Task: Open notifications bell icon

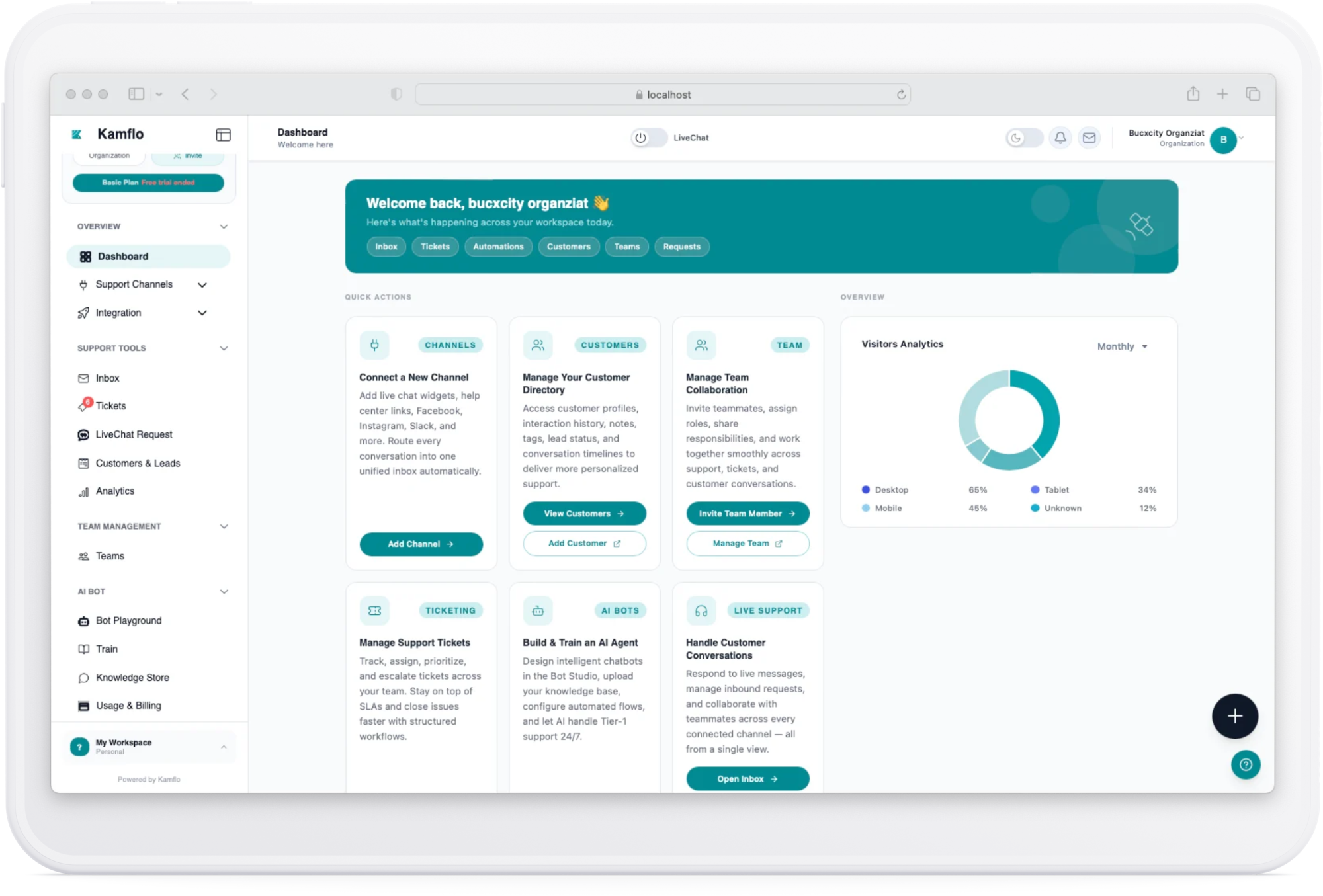Action: [1060, 138]
